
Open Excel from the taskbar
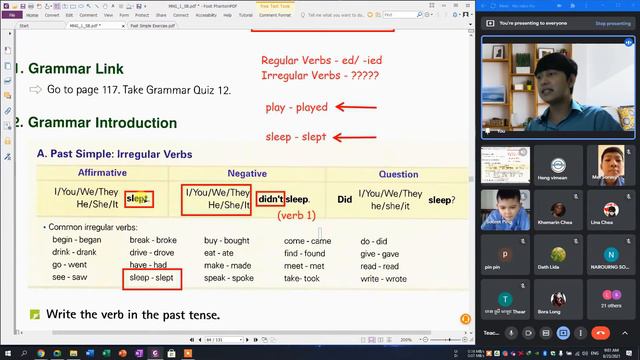106,353
